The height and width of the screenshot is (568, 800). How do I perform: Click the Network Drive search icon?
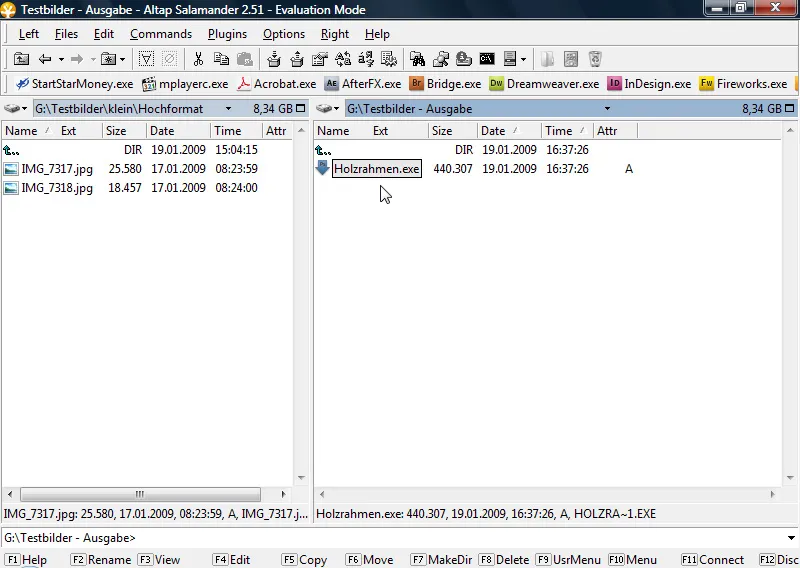coord(441,59)
